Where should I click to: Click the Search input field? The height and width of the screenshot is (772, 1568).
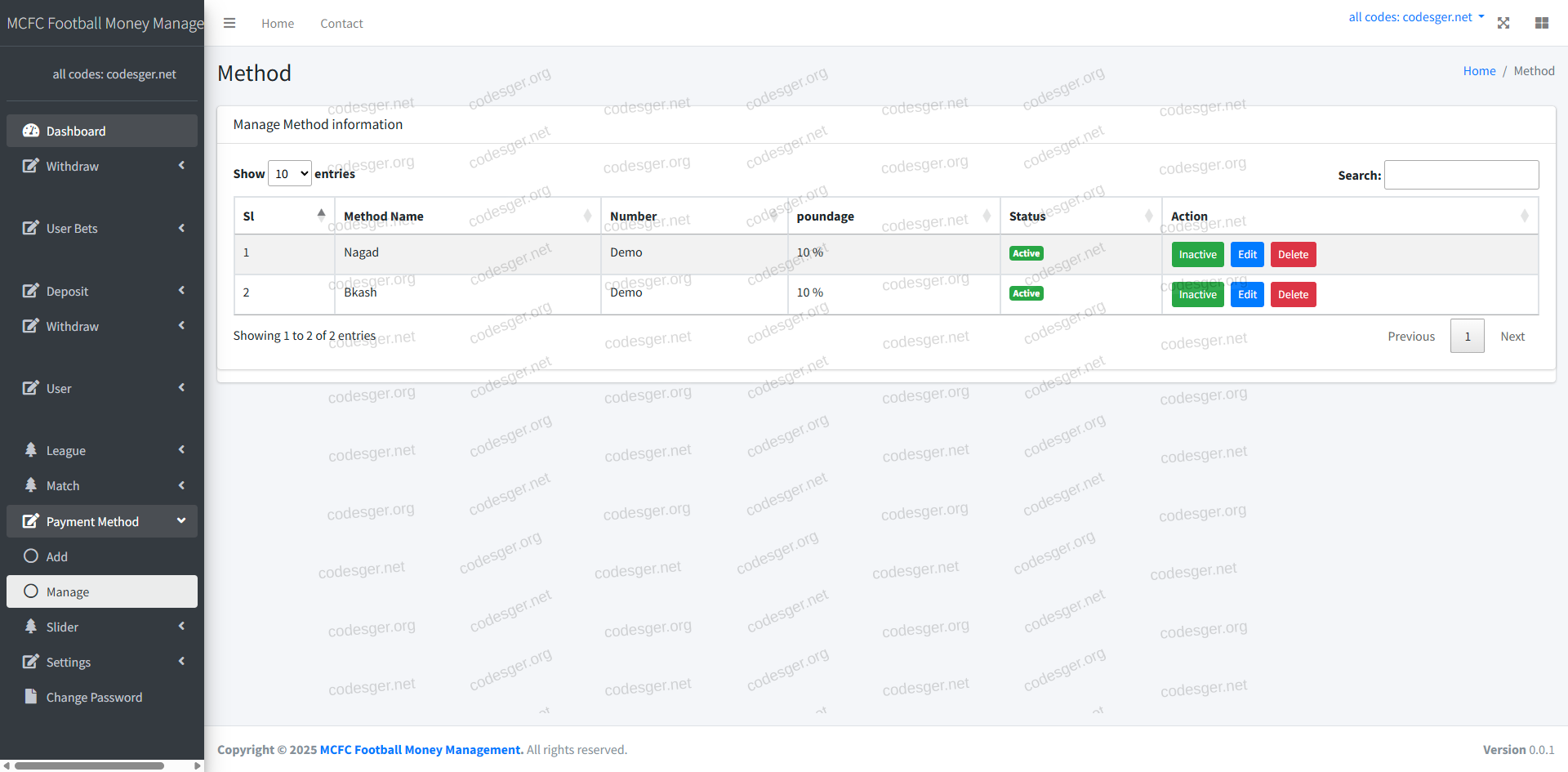pyautogui.click(x=1461, y=175)
